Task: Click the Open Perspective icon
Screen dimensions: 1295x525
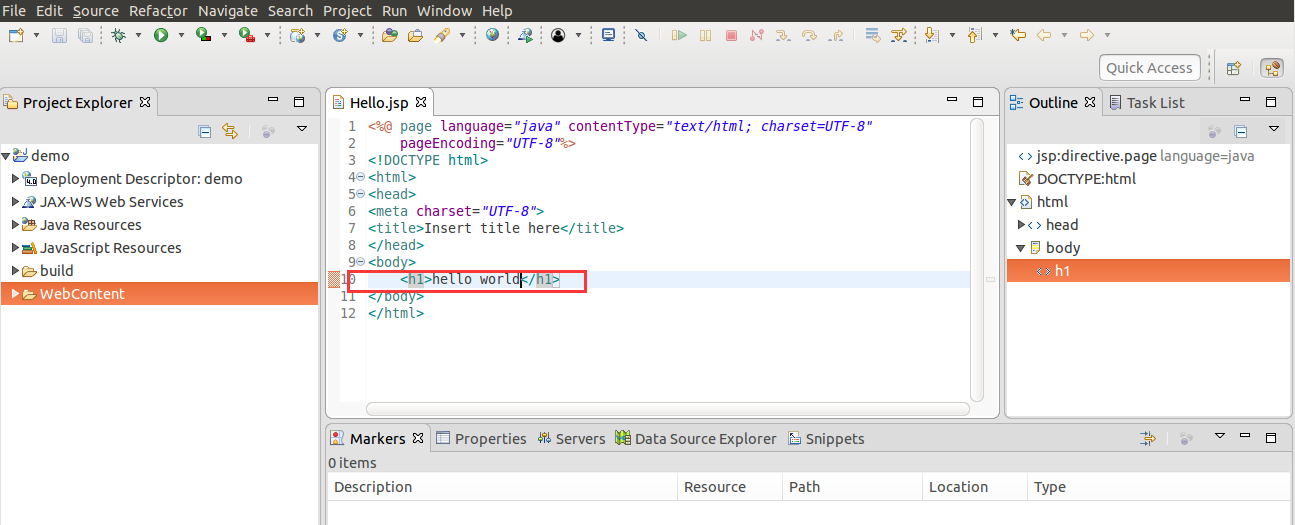Action: (1234, 68)
